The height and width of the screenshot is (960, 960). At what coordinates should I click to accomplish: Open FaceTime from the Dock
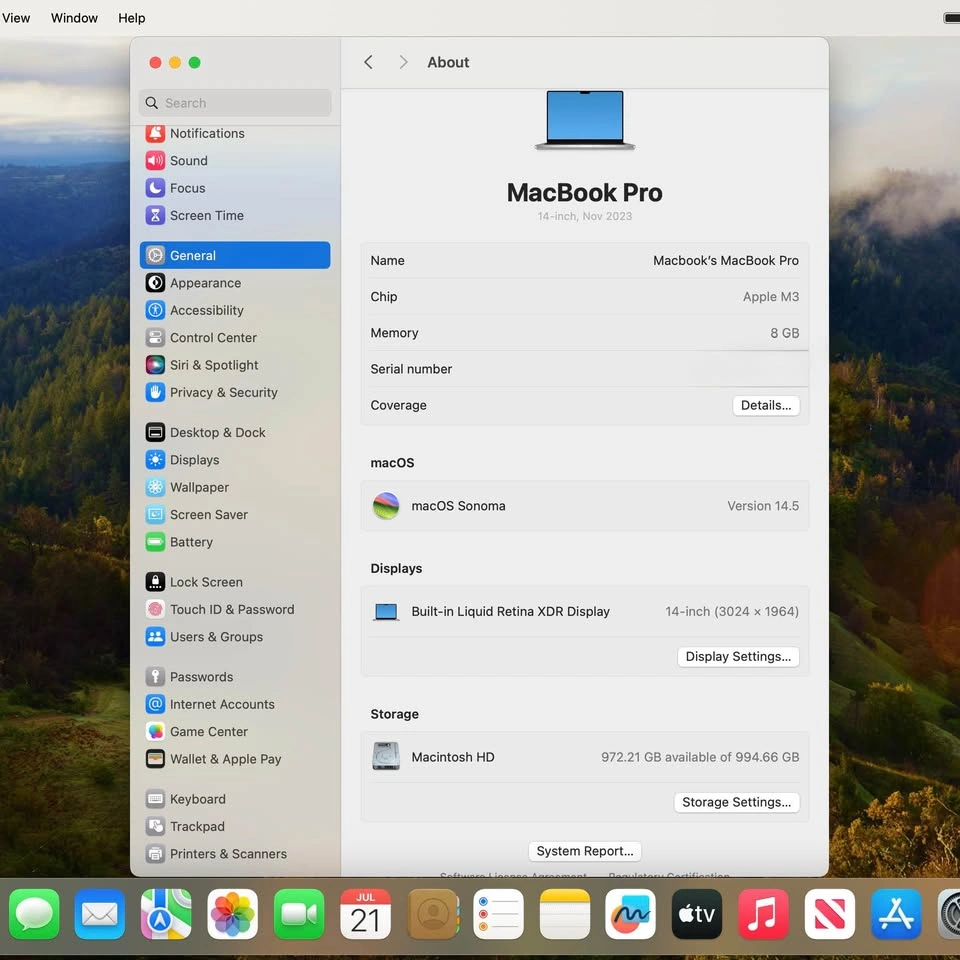pos(299,914)
